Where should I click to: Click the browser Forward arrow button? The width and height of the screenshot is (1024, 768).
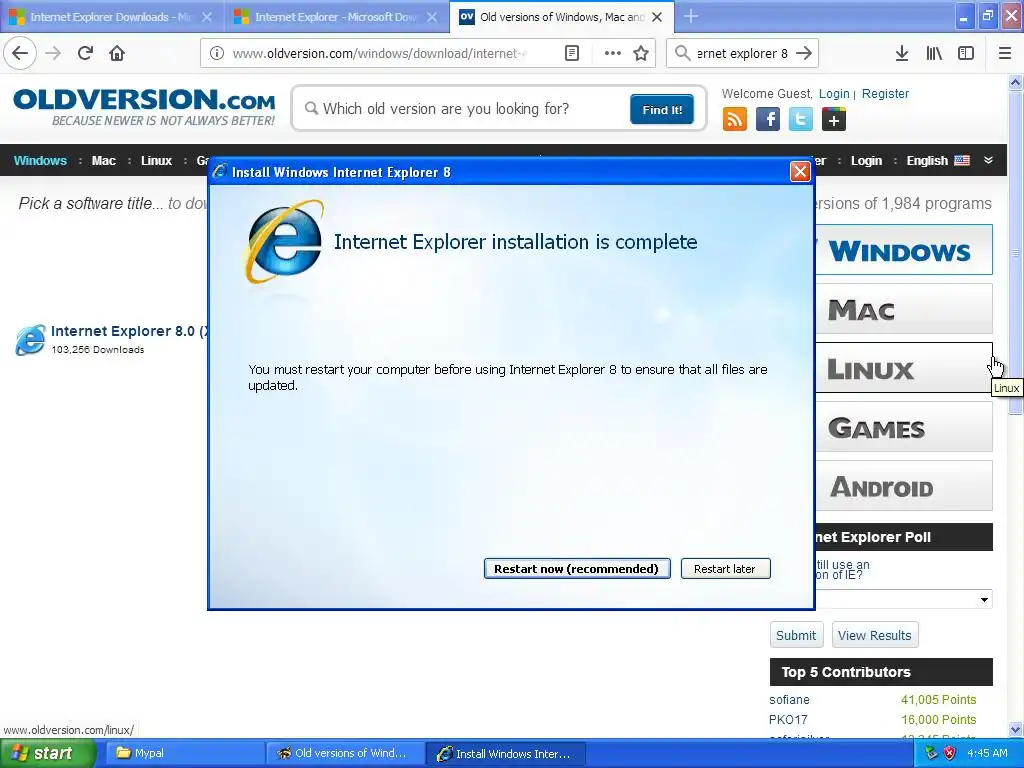(53, 53)
